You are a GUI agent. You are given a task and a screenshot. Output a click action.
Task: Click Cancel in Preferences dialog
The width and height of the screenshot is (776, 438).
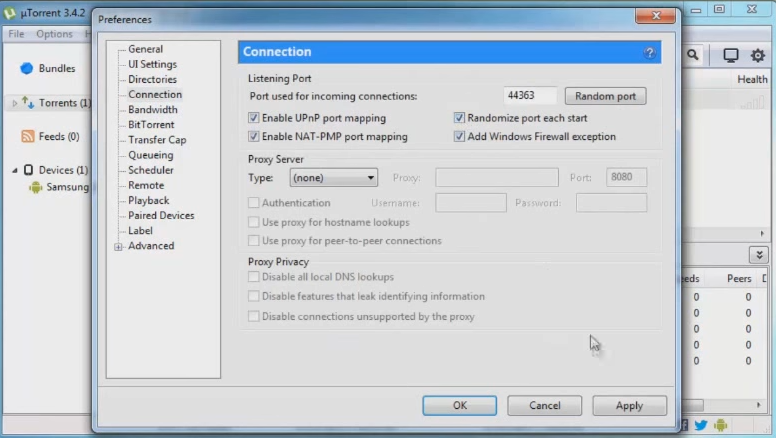[x=544, y=405]
